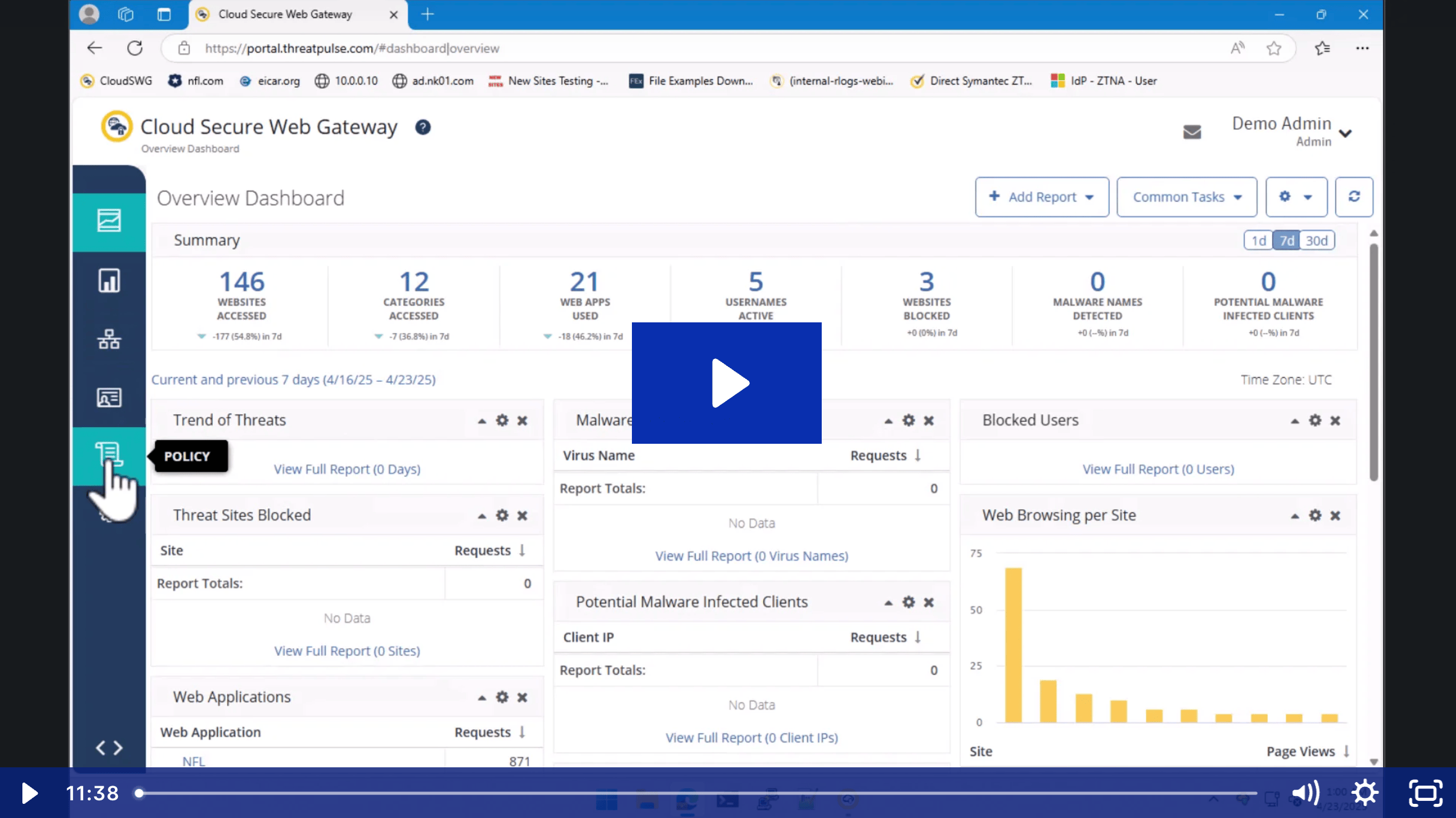The width and height of the screenshot is (1456, 818).
Task: Open the Reports bar chart sidebar icon
Action: pos(109,281)
